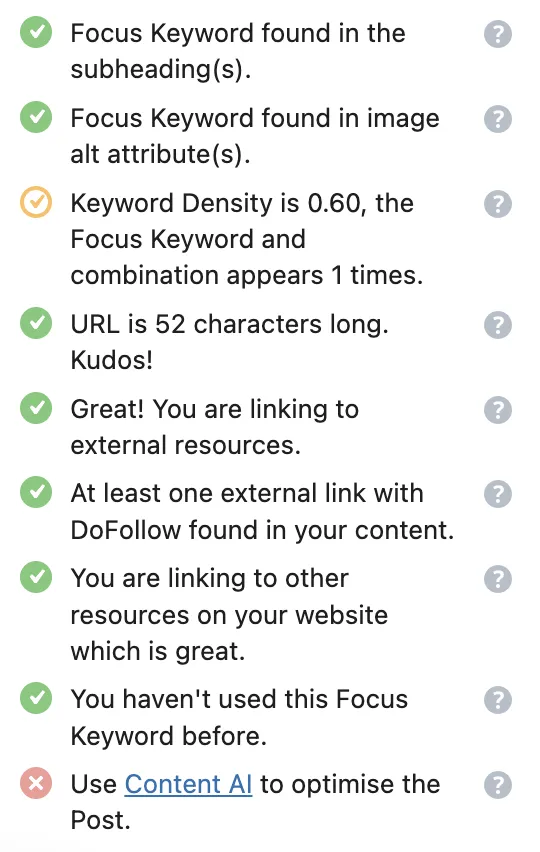Open help for subheading keyword check

(x=498, y=34)
